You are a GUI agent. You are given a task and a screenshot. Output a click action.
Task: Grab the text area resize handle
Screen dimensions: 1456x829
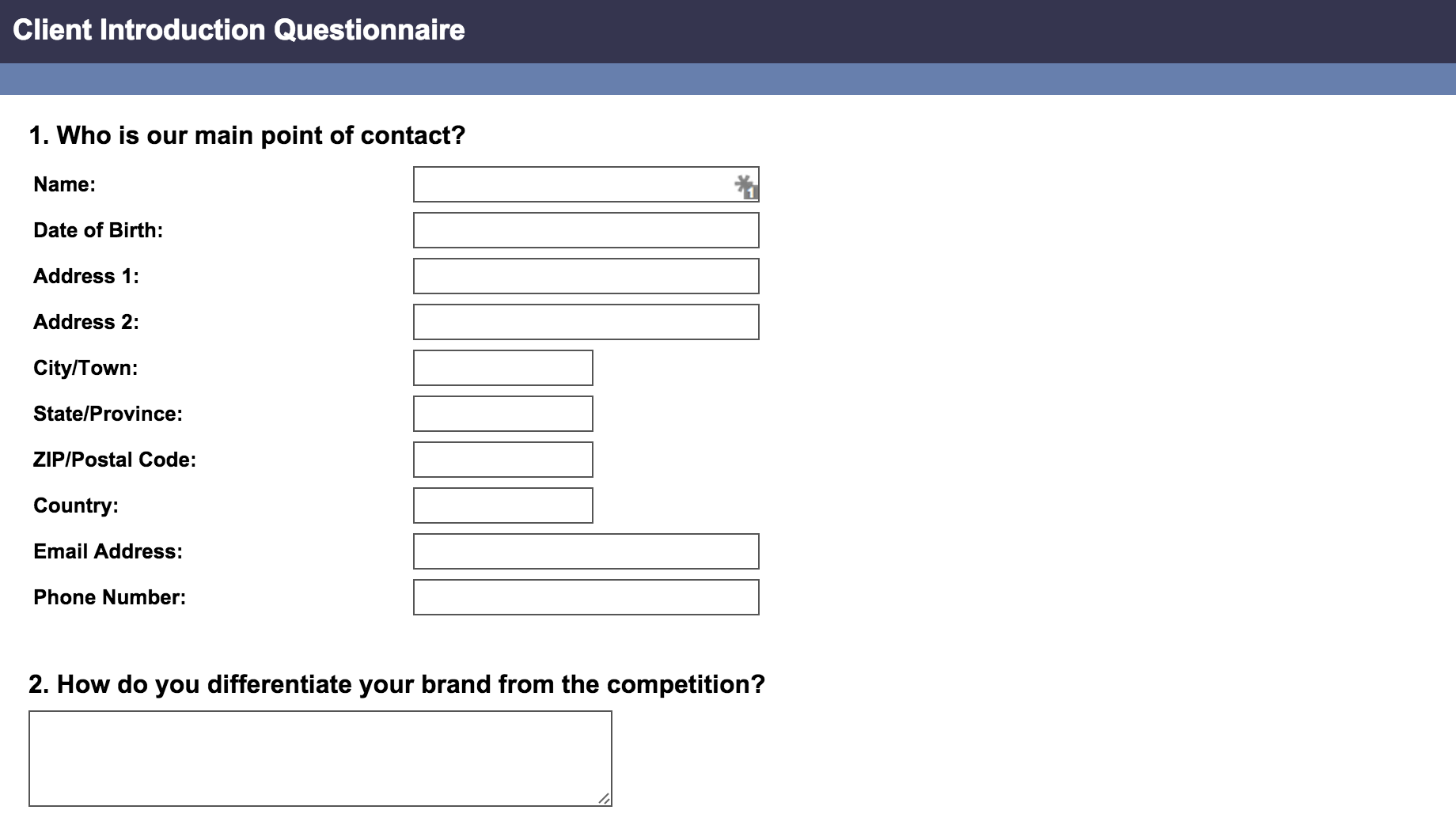pos(604,798)
